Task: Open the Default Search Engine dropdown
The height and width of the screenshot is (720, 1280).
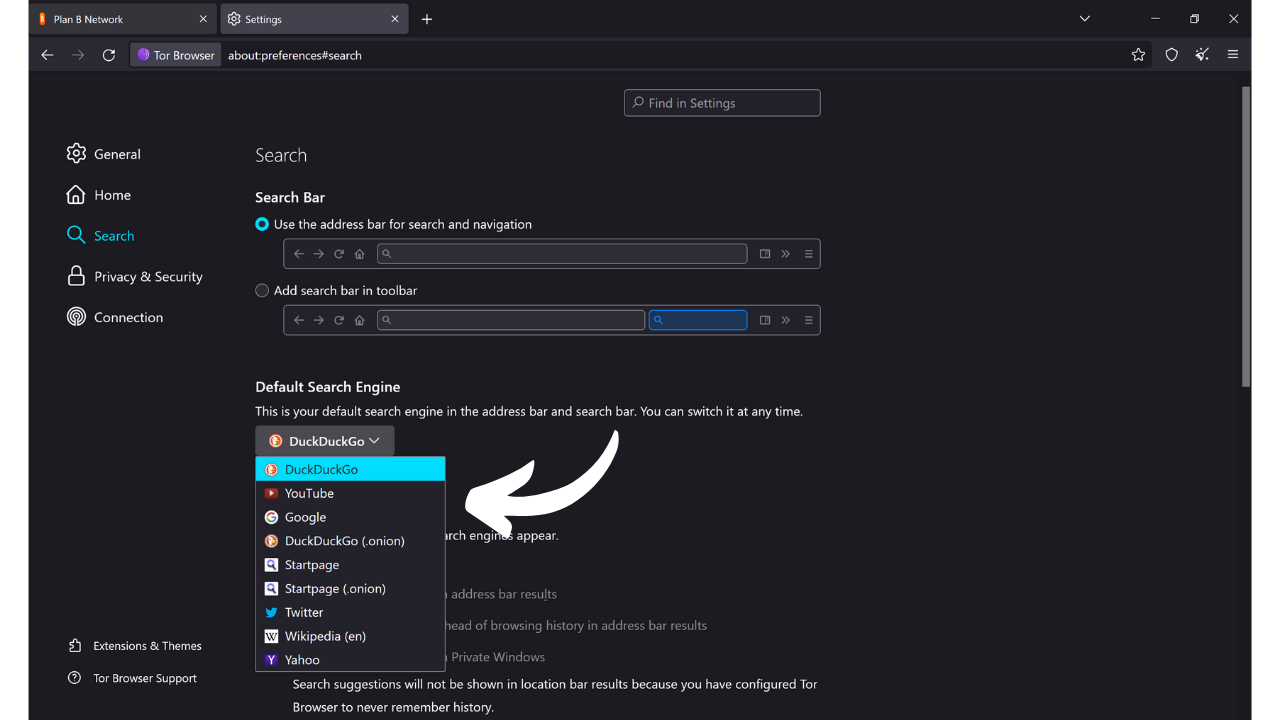Action: (x=324, y=440)
